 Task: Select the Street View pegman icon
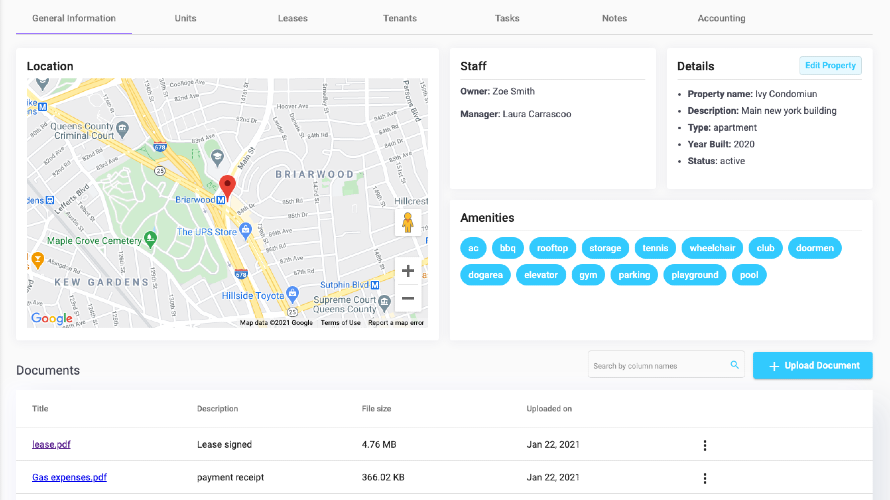point(408,222)
